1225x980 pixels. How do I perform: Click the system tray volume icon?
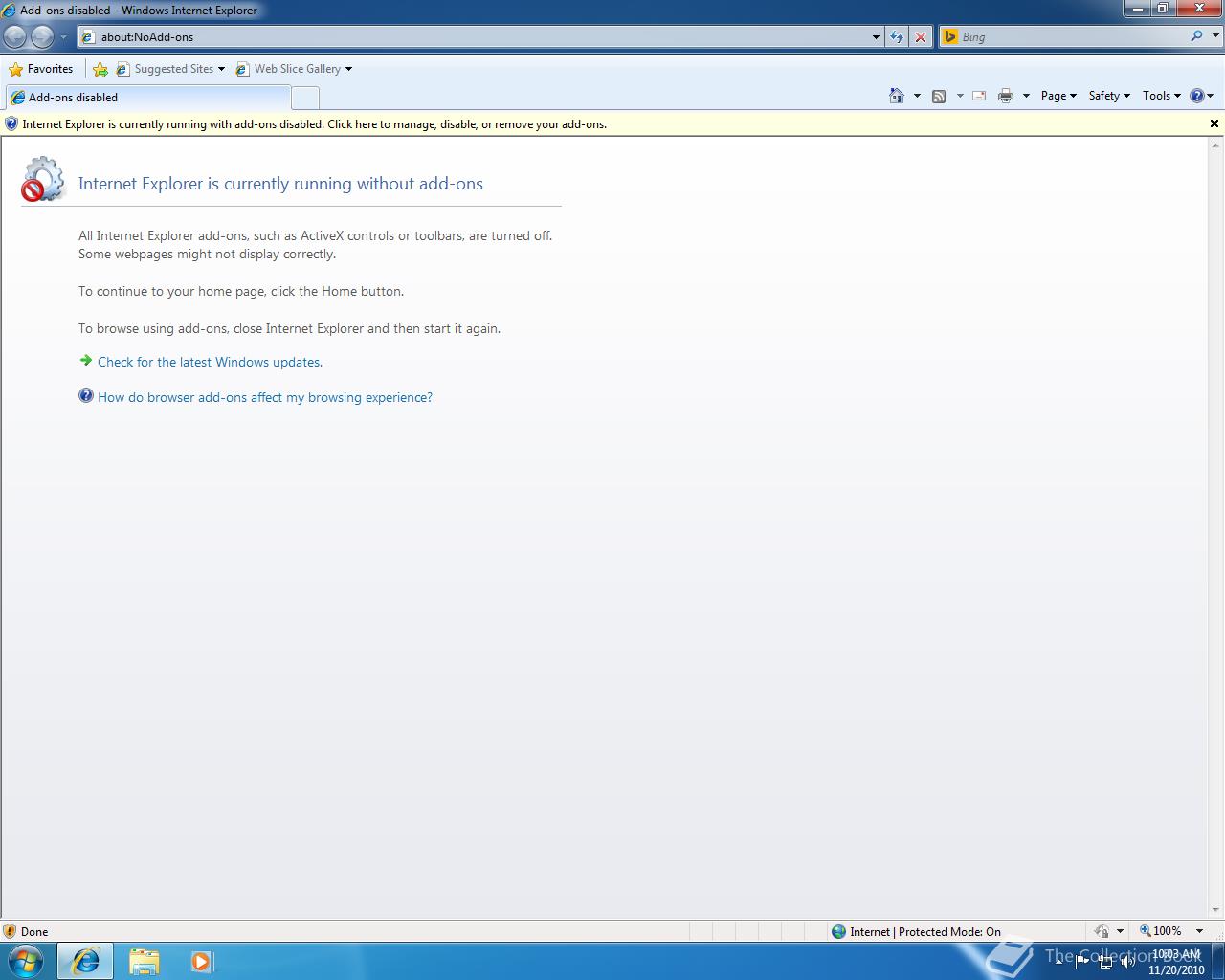tap(1128, 962)
